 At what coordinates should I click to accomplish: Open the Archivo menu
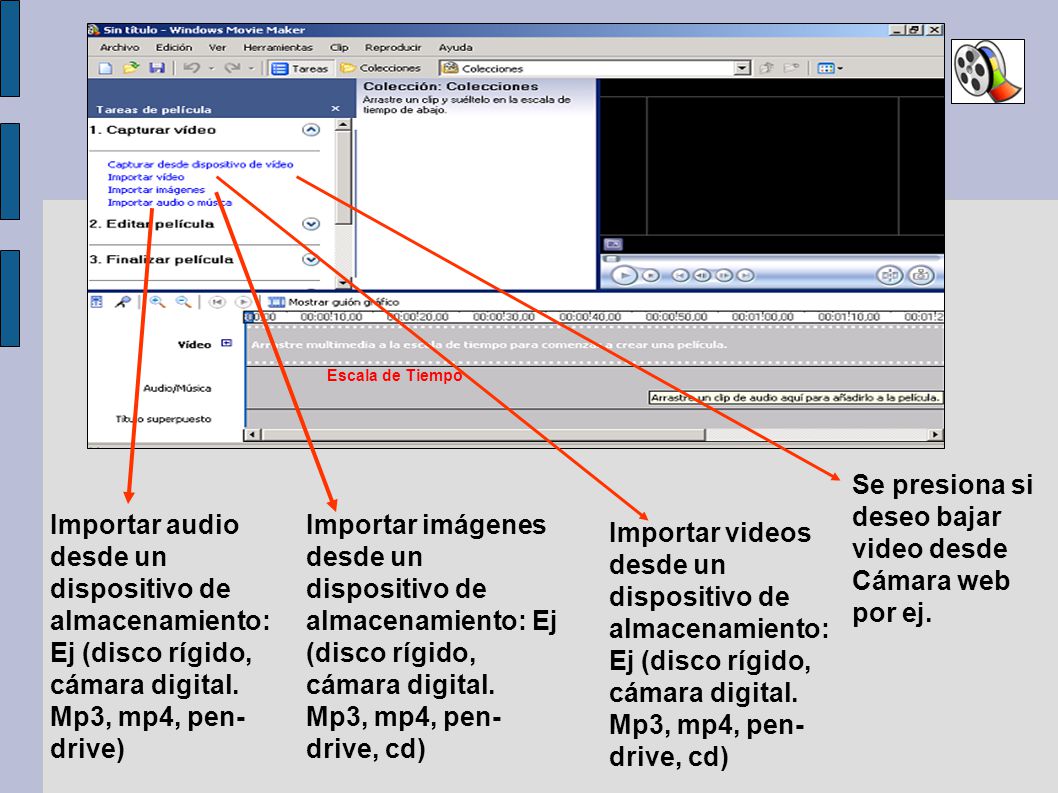point(119,47)
